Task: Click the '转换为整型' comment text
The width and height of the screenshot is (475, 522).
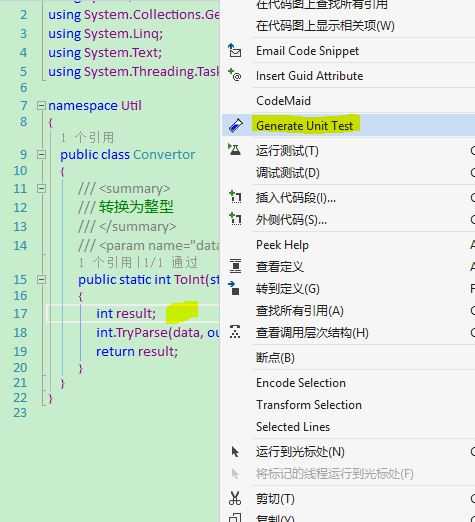Action: (x=136, y=207)
